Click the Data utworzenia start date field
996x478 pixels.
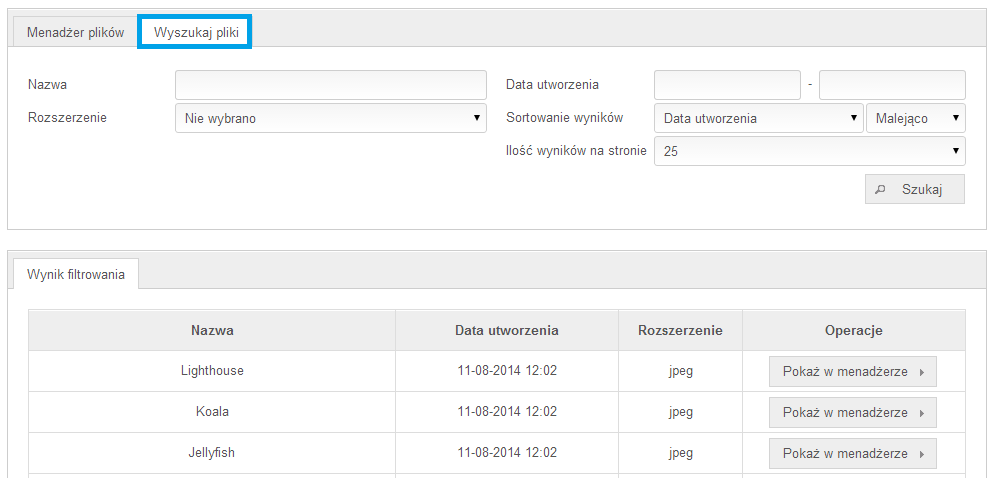727,85
